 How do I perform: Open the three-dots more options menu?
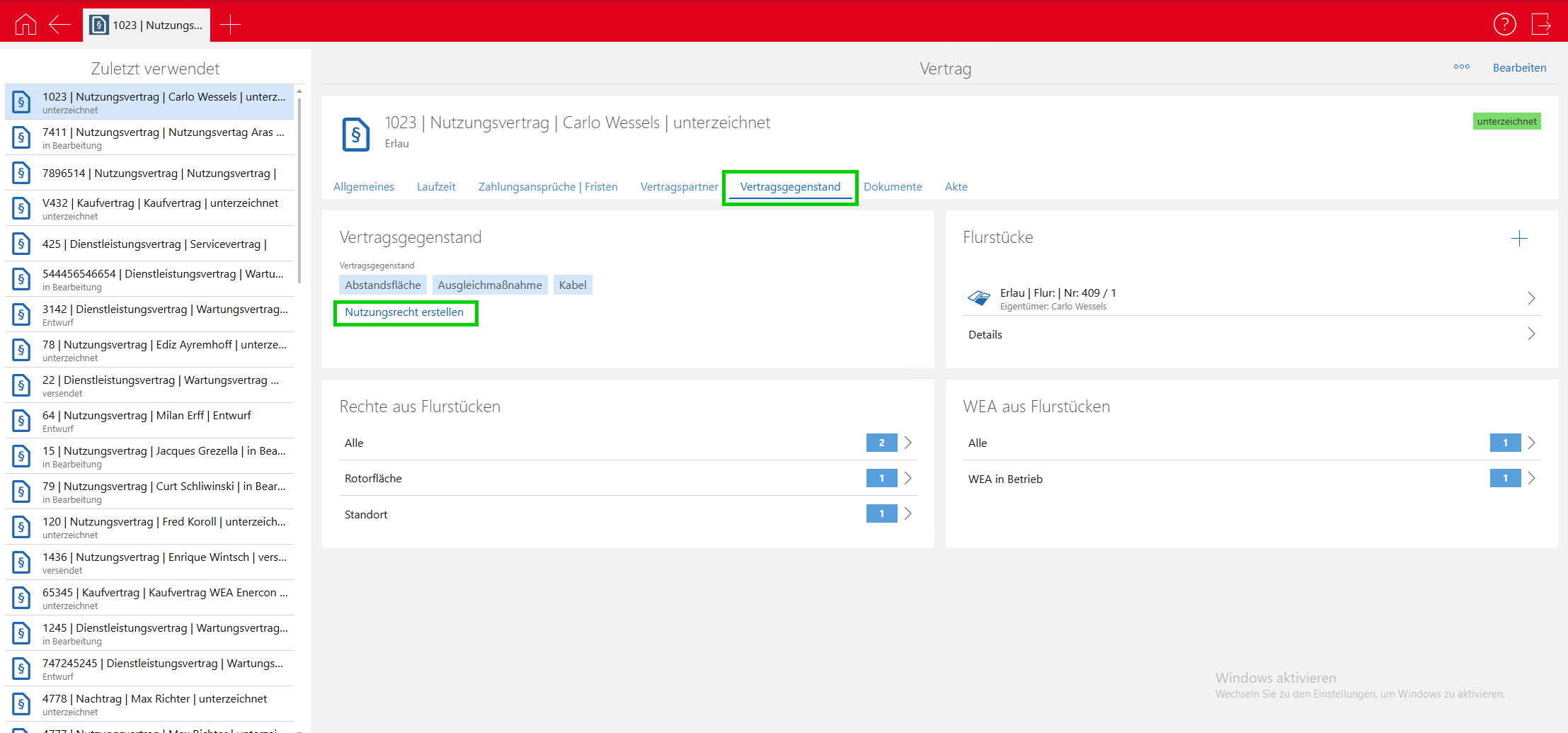pos(1461,67)
